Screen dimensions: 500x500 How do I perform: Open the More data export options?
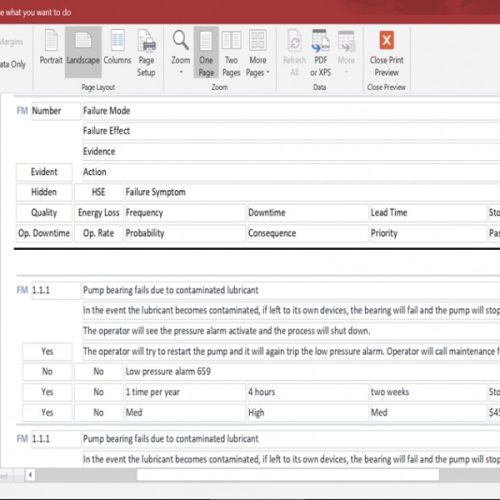click(x=346, y=52)
